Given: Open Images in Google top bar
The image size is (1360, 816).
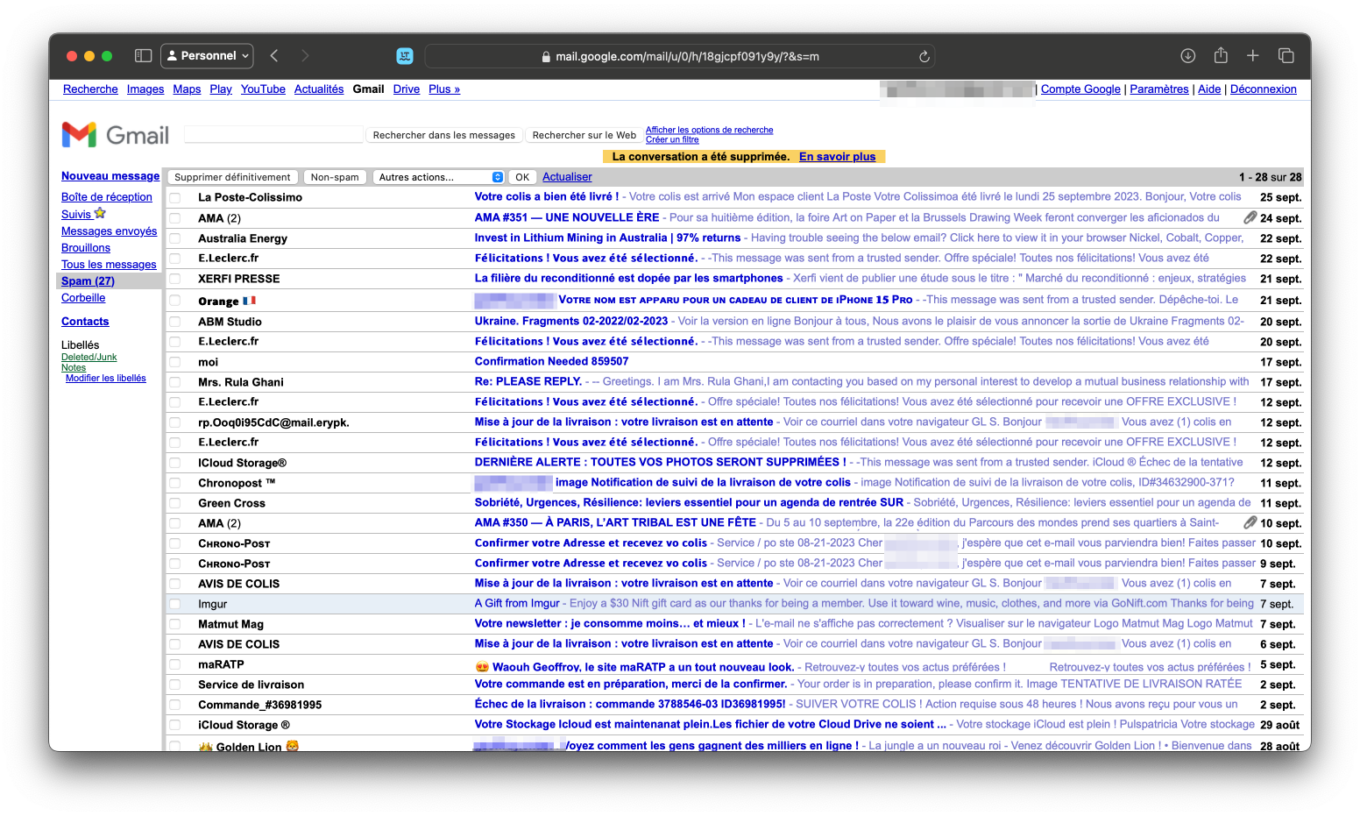Looking at the screenshot, I should (x=145, y=89).
